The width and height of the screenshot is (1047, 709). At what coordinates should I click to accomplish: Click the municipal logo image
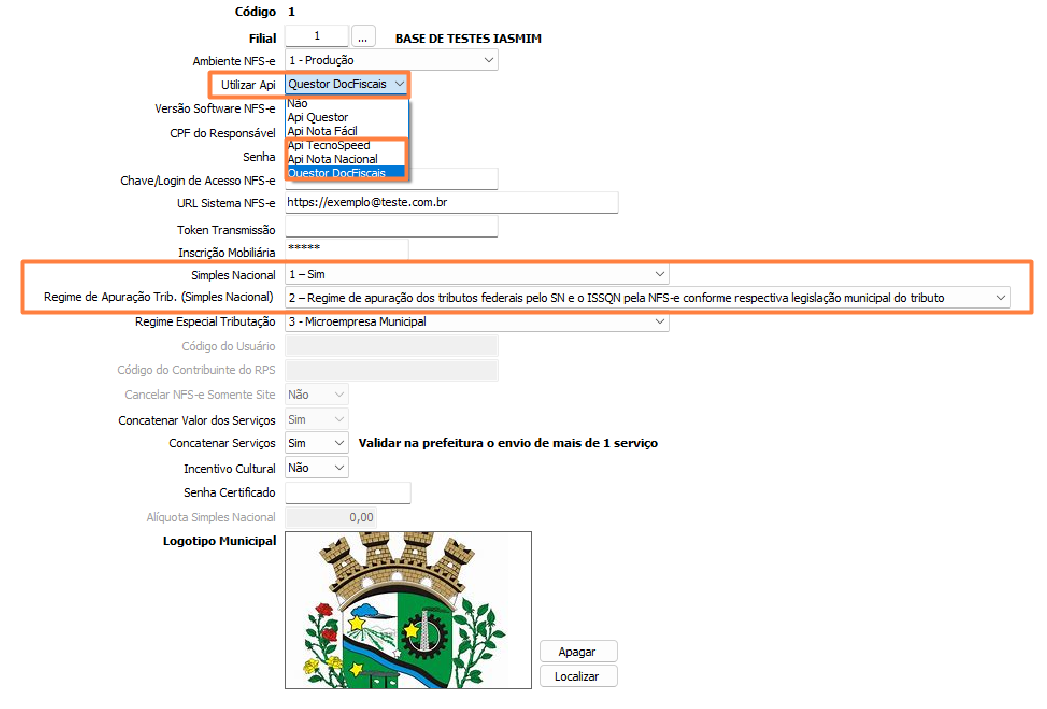pyautogui.click(x=408, y=609)
